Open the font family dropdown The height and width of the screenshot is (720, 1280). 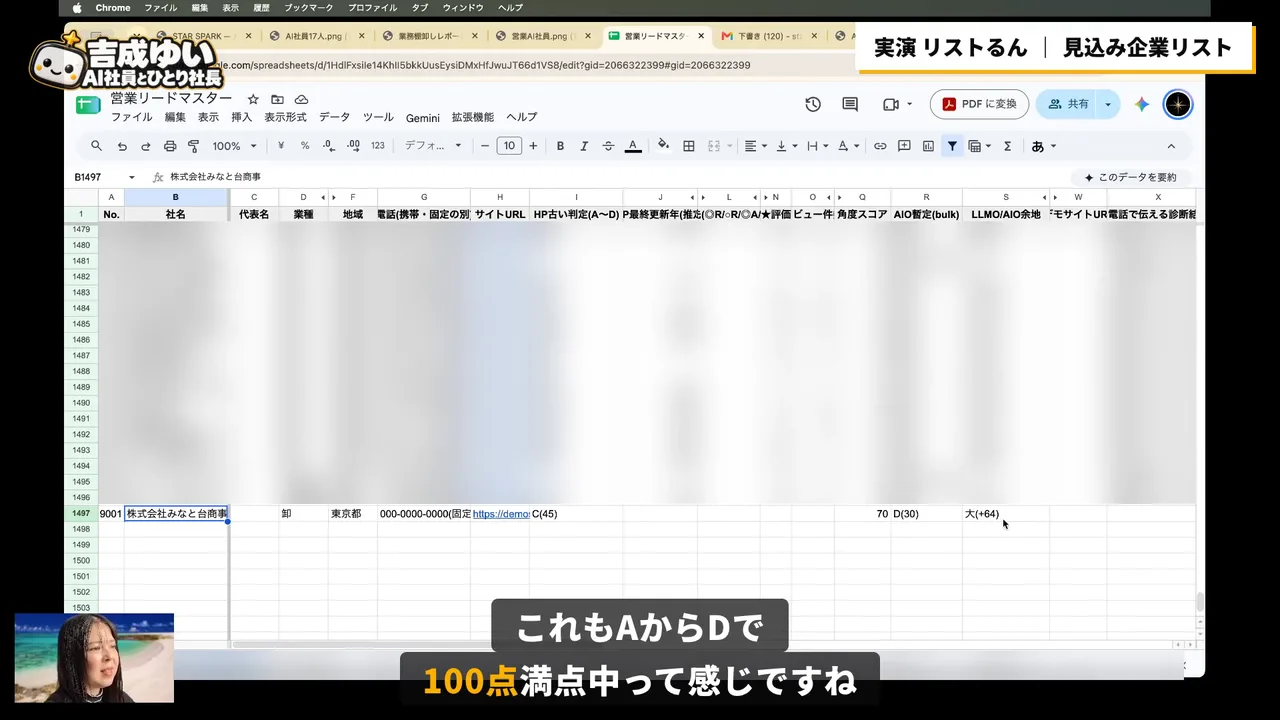point(433,146)
